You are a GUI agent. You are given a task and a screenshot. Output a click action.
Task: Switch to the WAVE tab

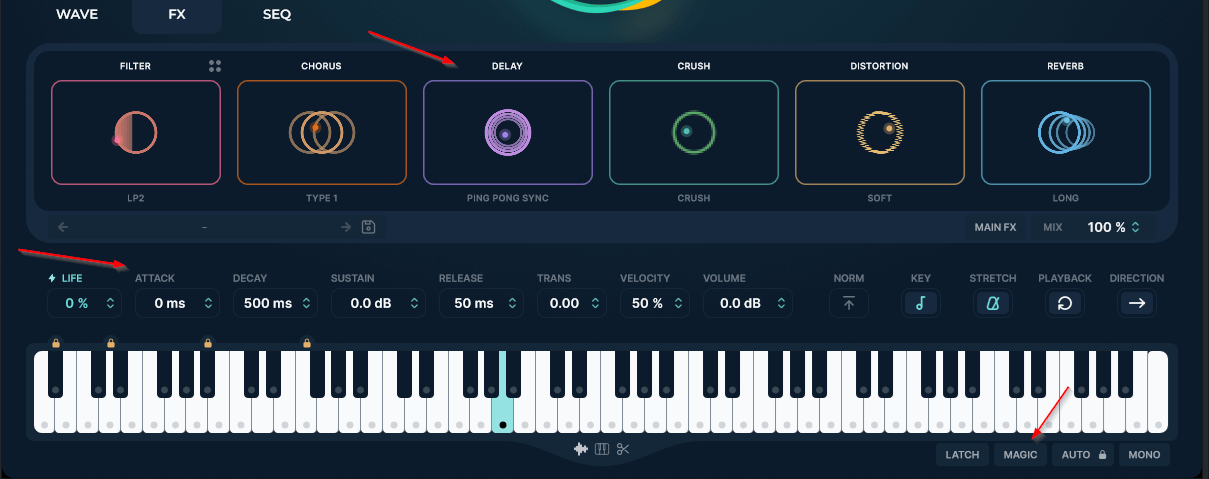point(77,14)
